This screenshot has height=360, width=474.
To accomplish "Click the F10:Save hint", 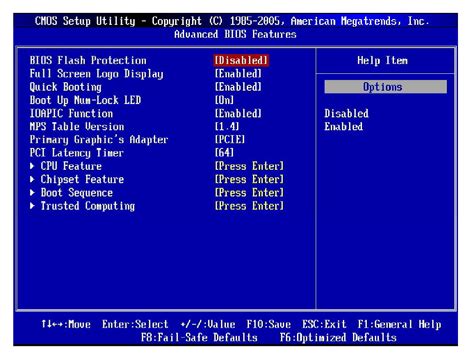I will 269,324.
